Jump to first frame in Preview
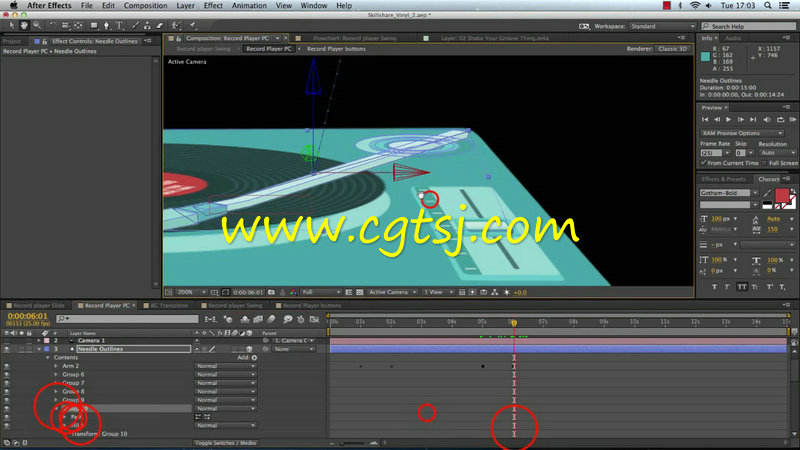This screenshot has width=800, height=450. tap(705, 119)
